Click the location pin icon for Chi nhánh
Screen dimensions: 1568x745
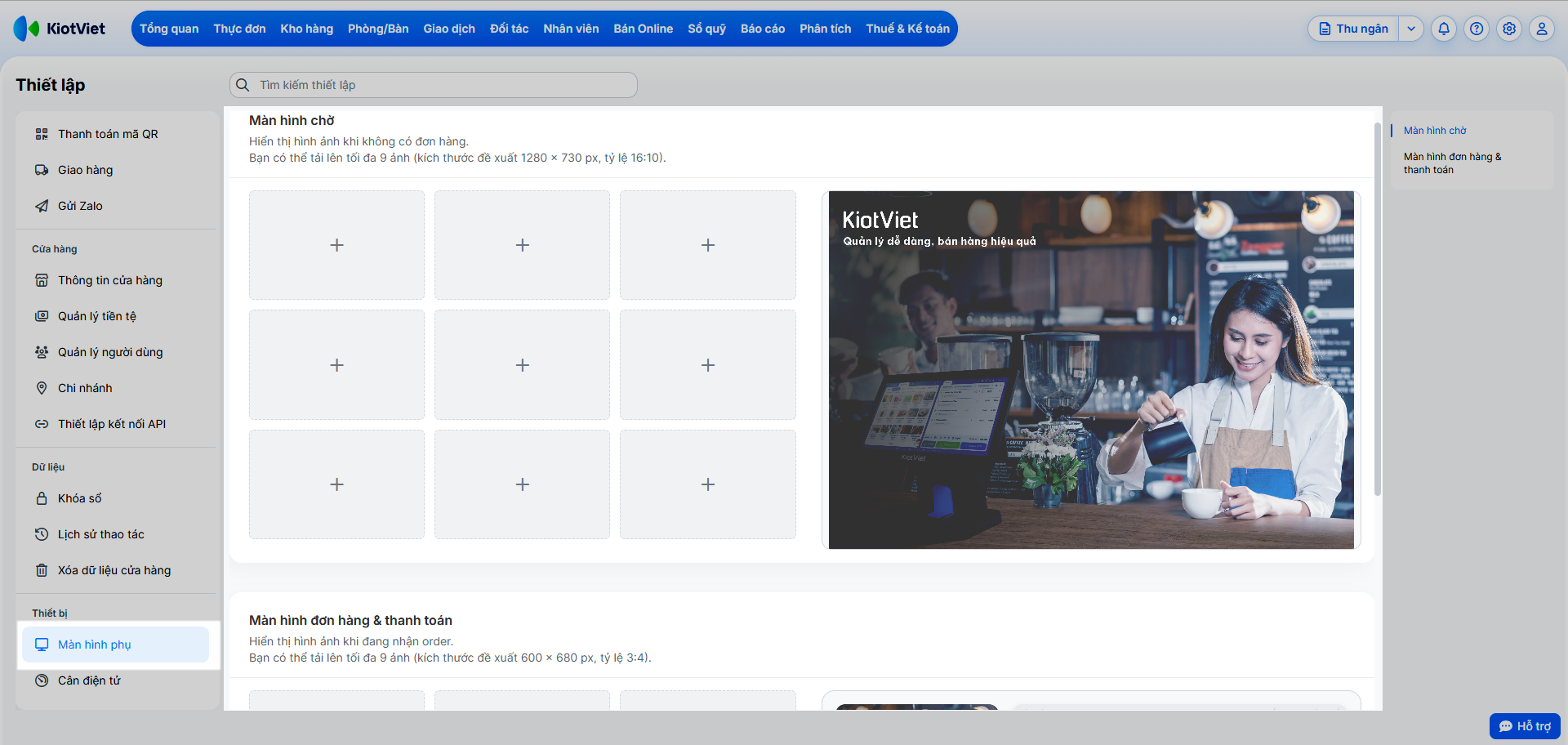tap(42, 388)
